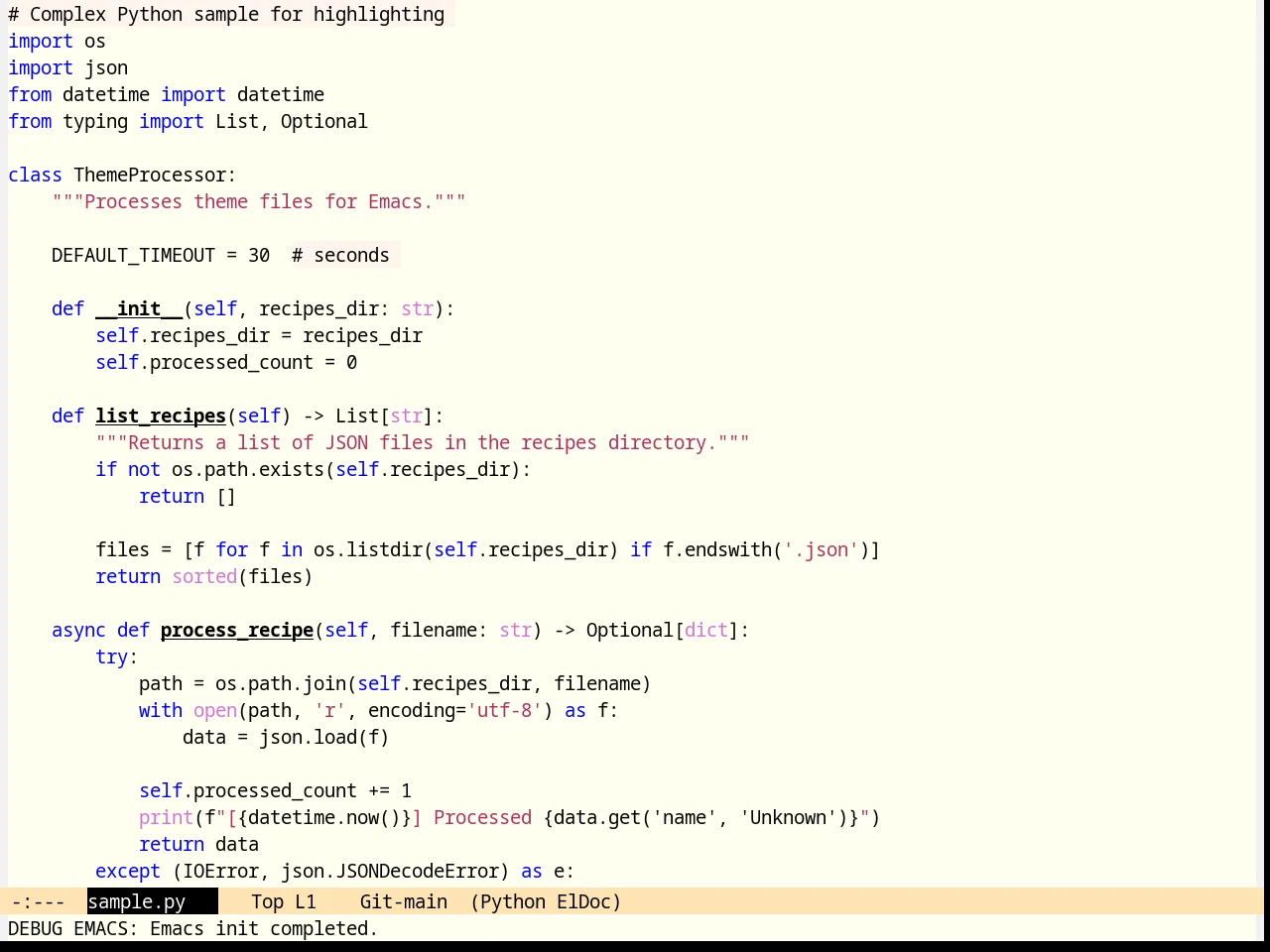Click the sample.py buffer name in mode line

point(137,901)
